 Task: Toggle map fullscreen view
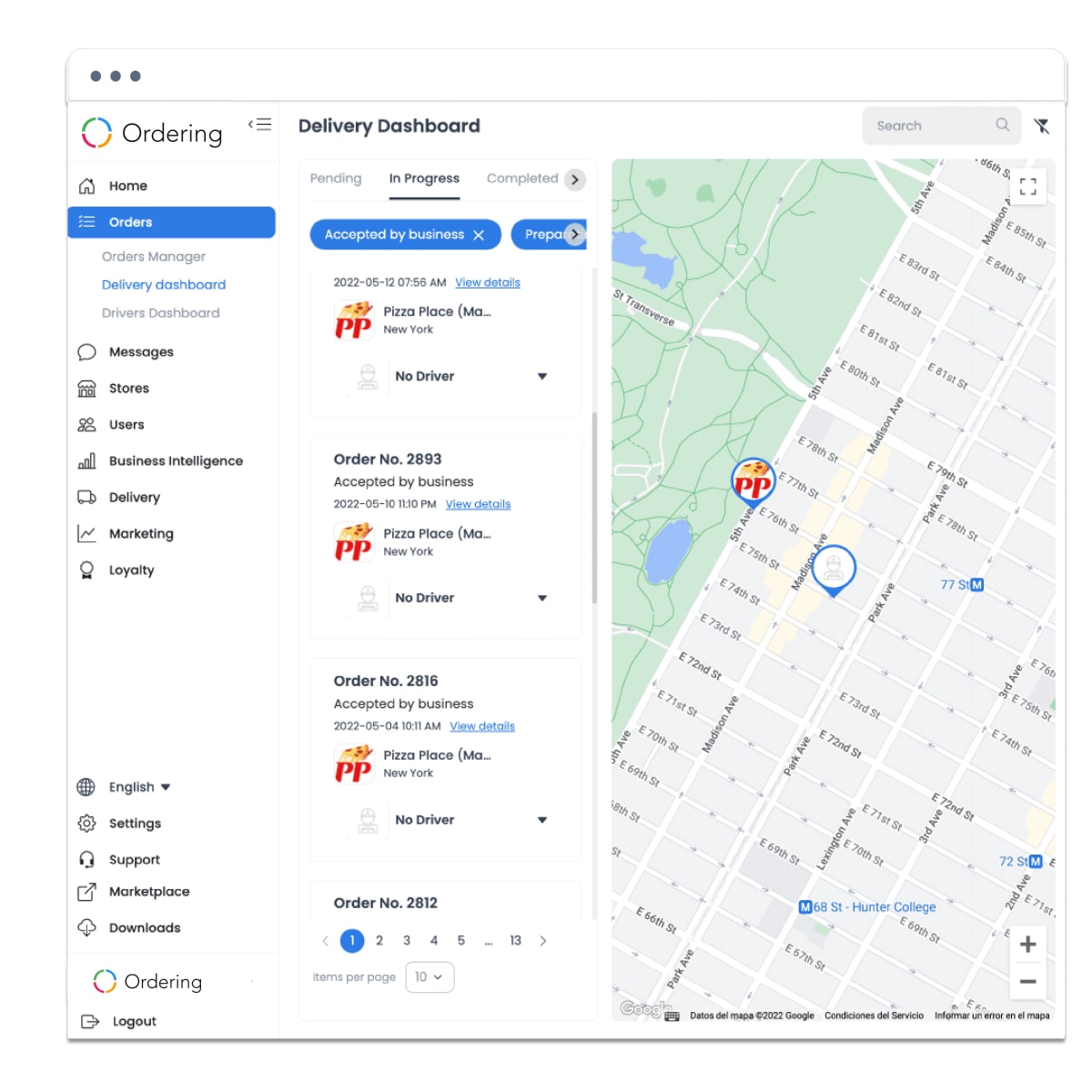1028,187
